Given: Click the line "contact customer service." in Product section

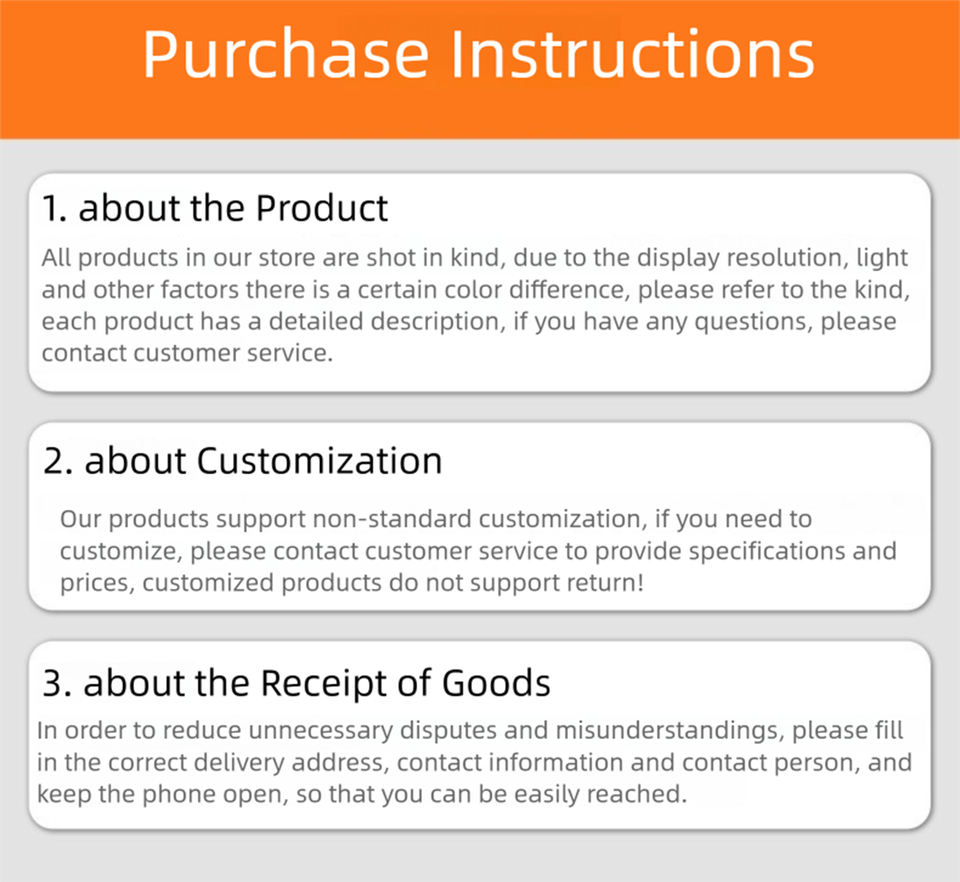Looking at the screenshot, I should pos(186,353).
